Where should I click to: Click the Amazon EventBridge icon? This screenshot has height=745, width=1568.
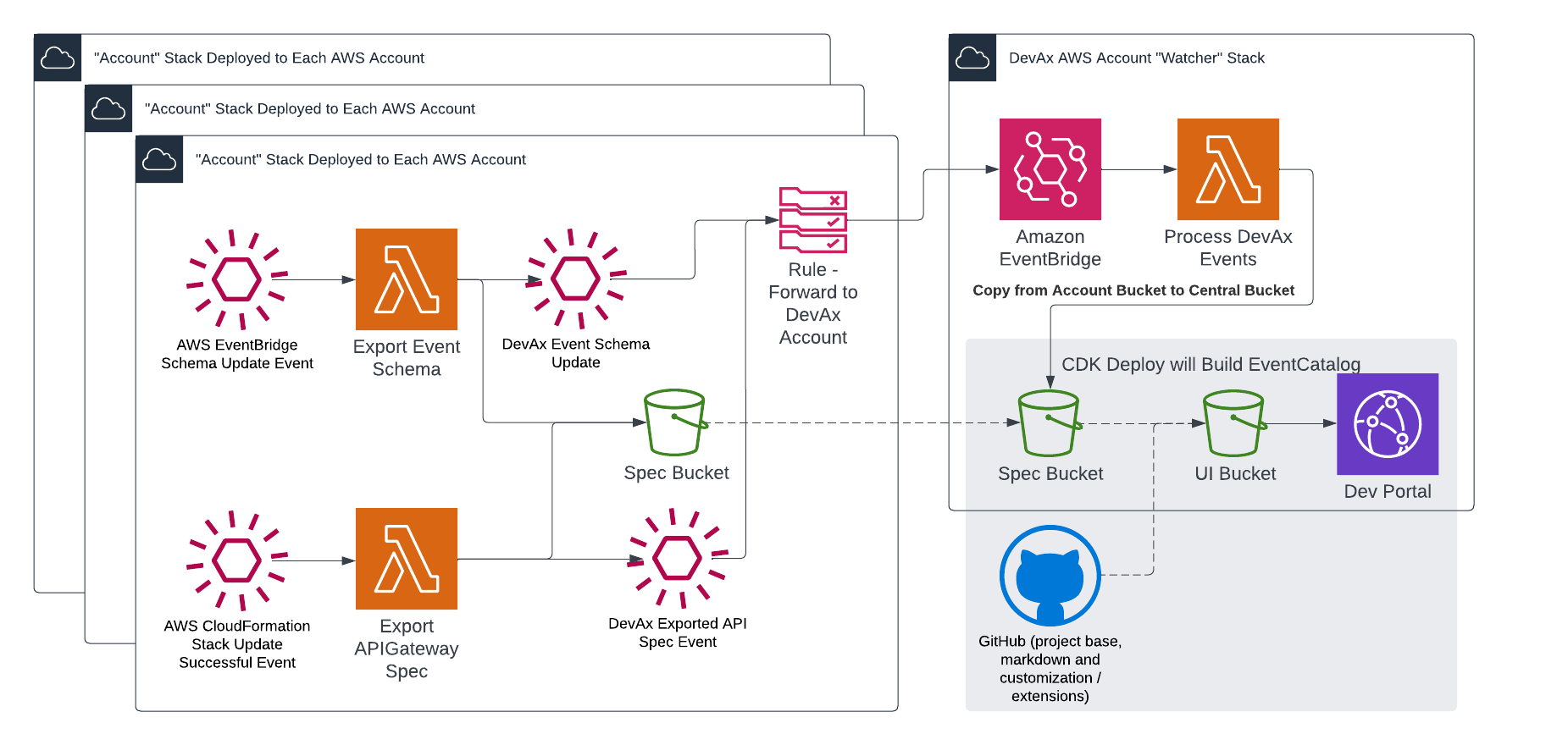tap(1050, 169)
